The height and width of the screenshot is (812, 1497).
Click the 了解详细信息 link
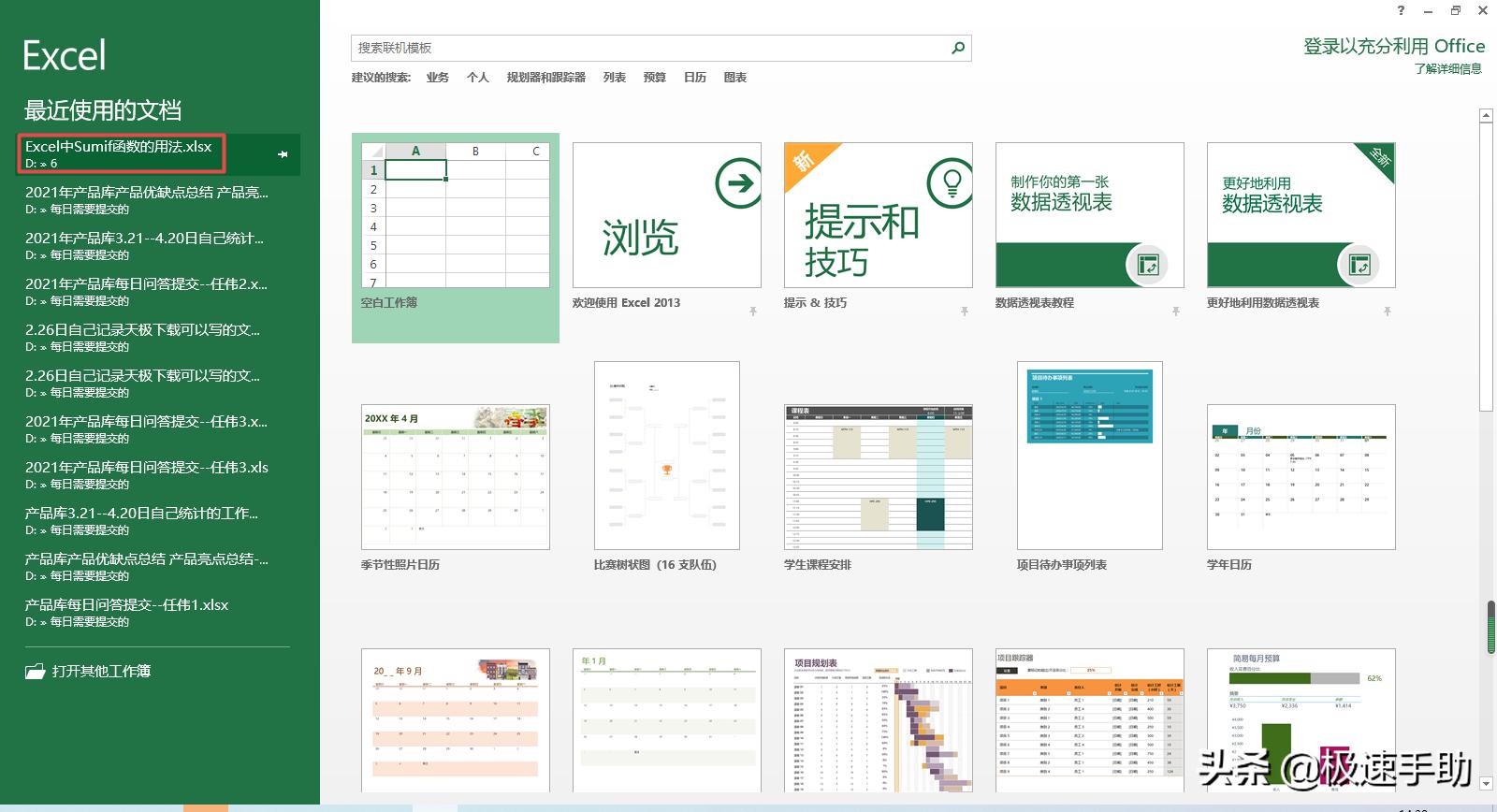[x=1448, y=69]
